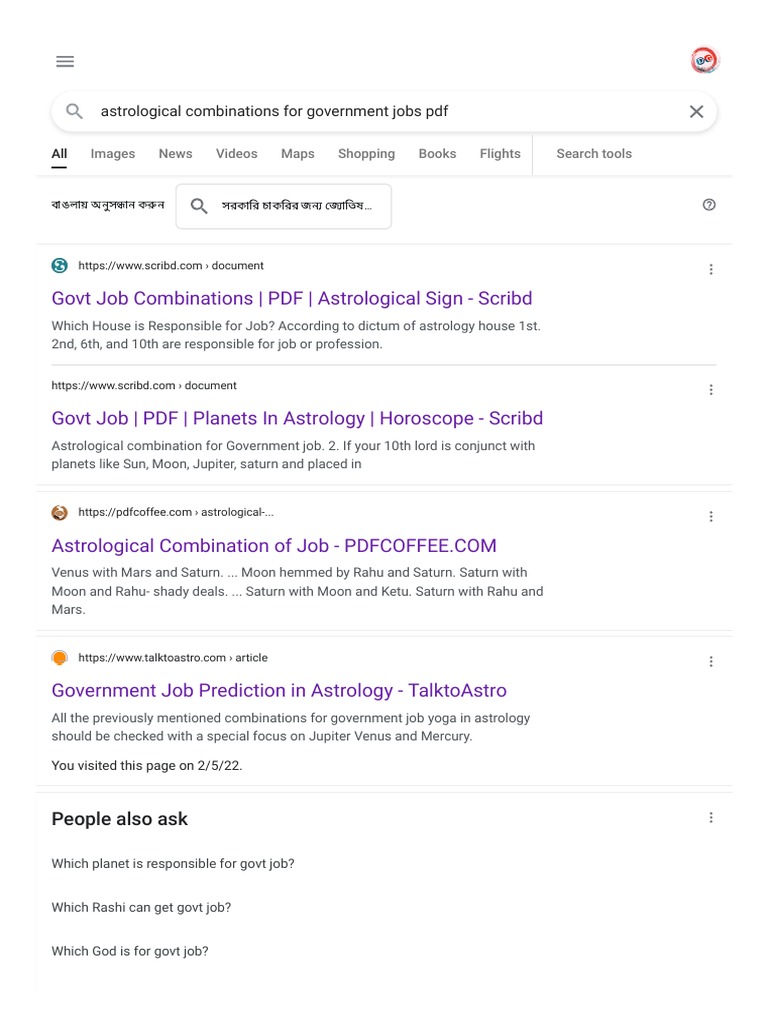Image resolution: width=768 pixels, height=1024 pixels.
Task: Open 'Astrological Combination of Job' PDFCOFFEE link
Action: tap(274, 545)
